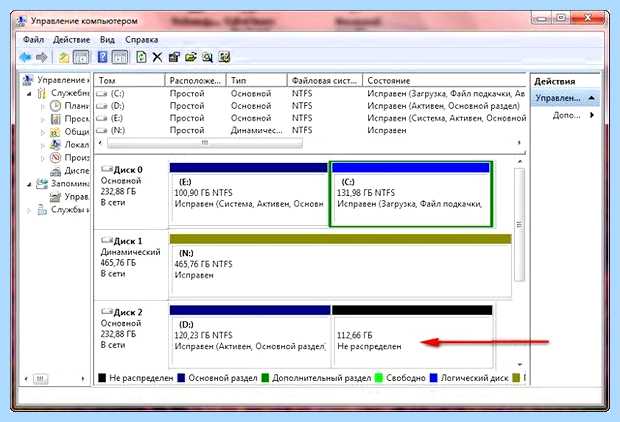Collapse the Запоминающие устройства node arrow
The image size is (620, 422).
29,184
